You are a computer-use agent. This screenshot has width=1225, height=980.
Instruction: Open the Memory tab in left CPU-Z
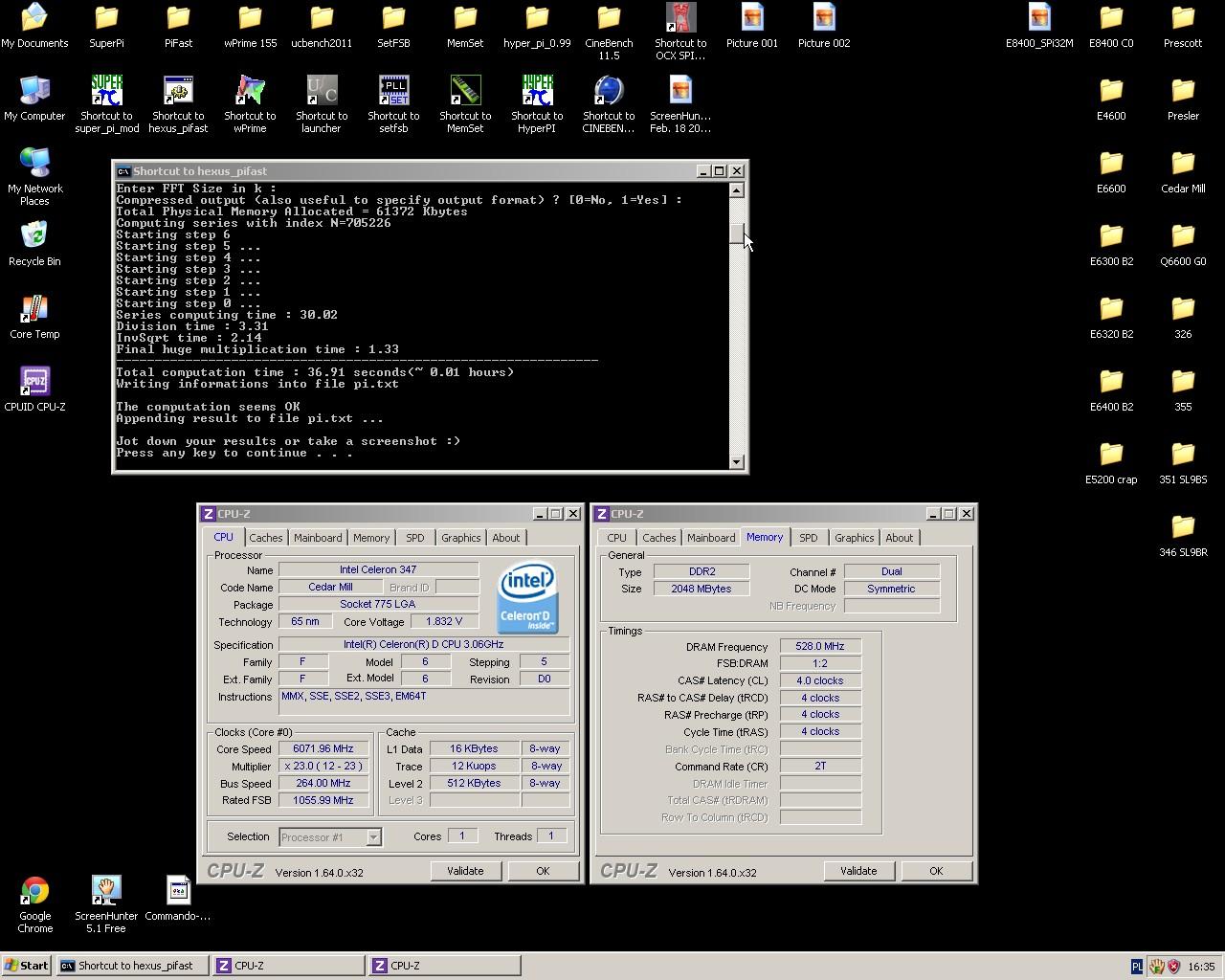pyautogui.click(x=371, y=538)
